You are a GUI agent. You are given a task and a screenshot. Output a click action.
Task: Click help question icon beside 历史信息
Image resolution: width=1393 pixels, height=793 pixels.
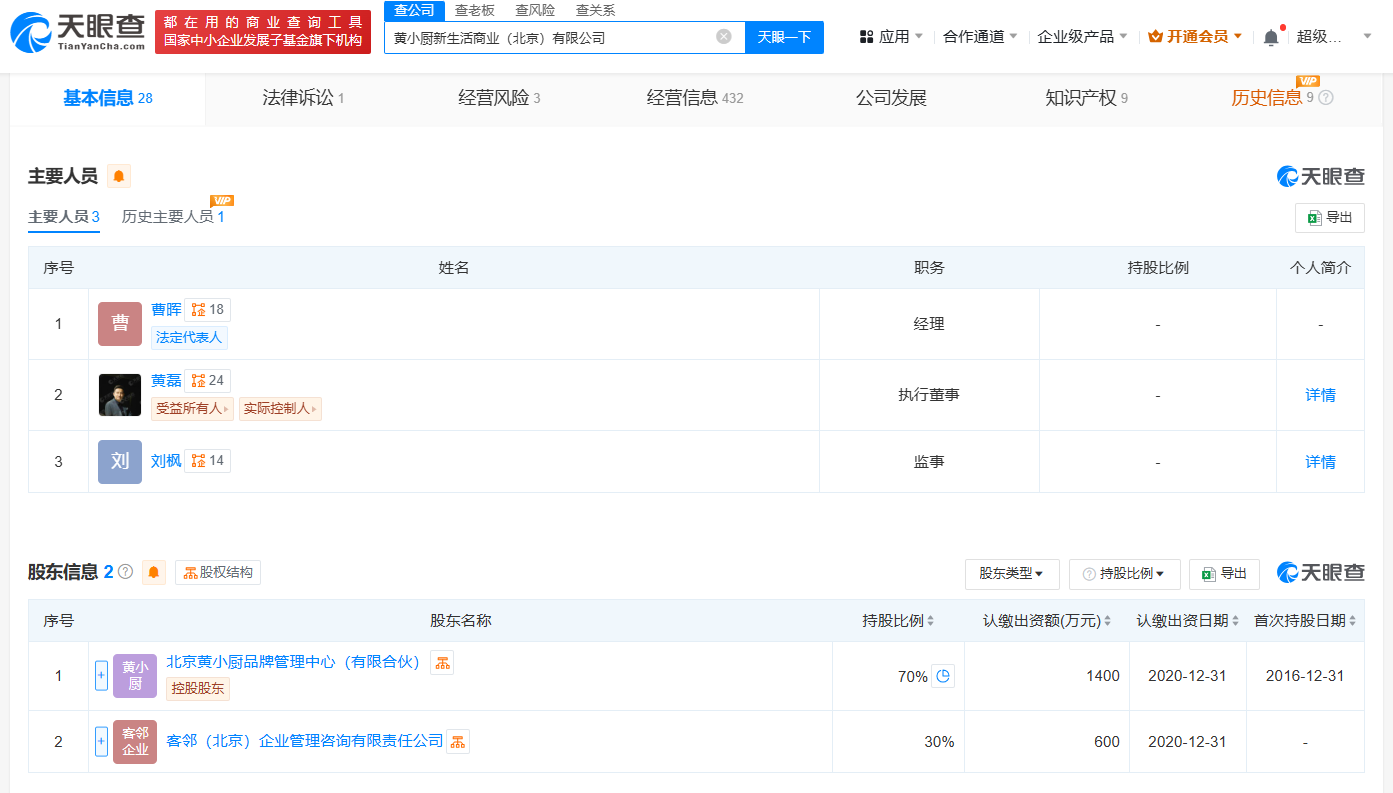tap(1326, 98)
